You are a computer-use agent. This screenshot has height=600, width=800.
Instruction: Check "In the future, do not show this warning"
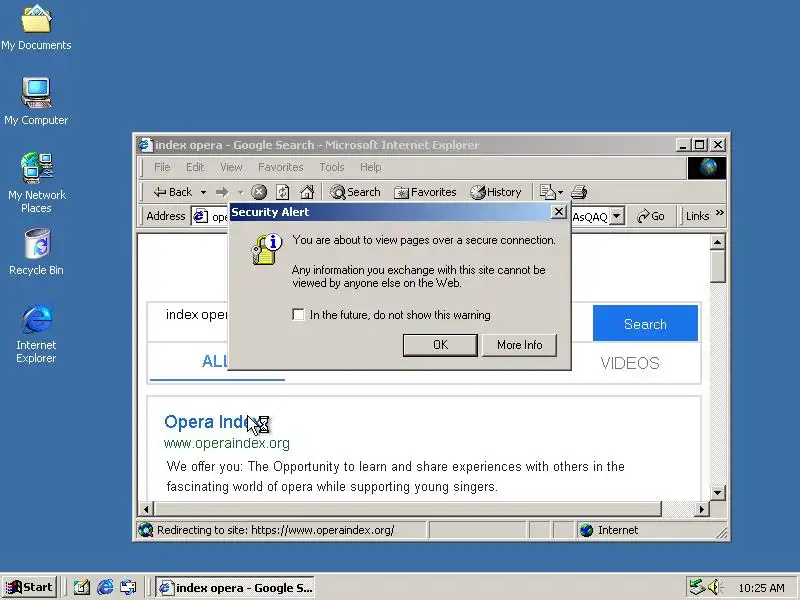tap(298, 314)
